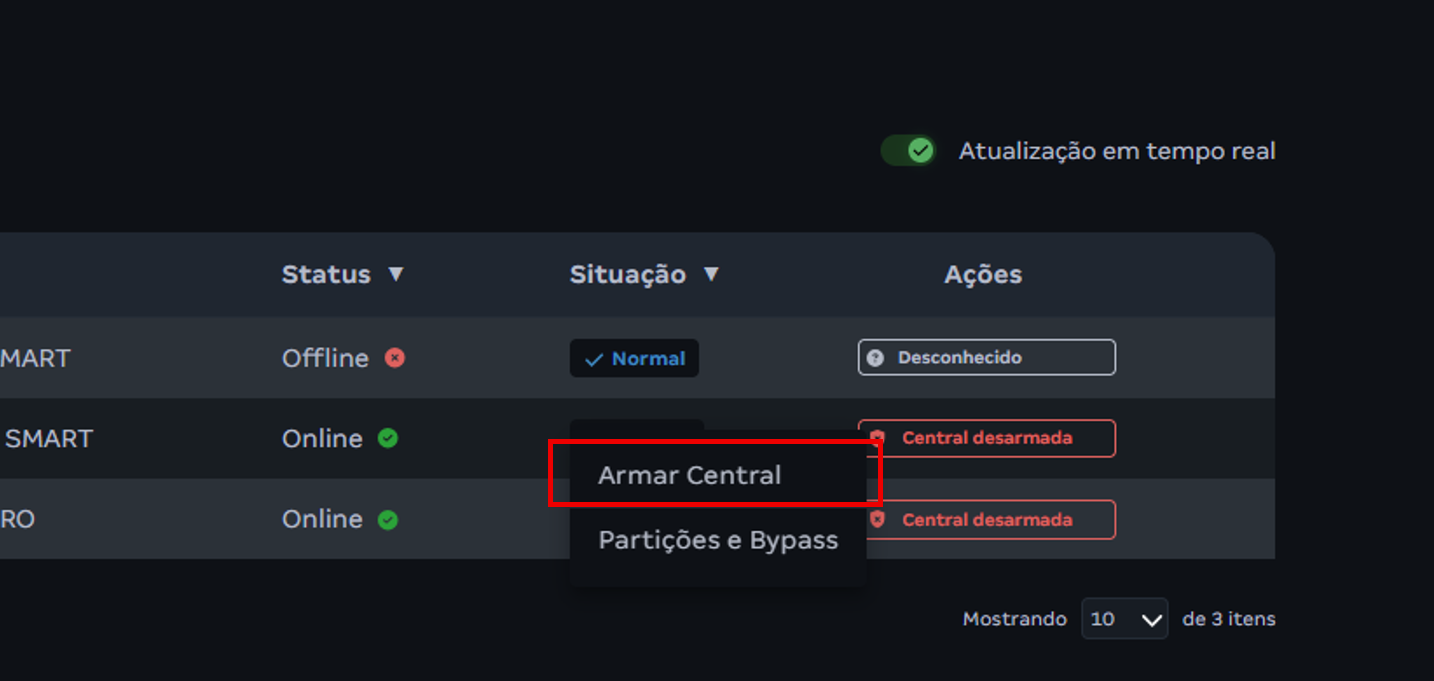Click the shield icon in last row

point(878,520)
